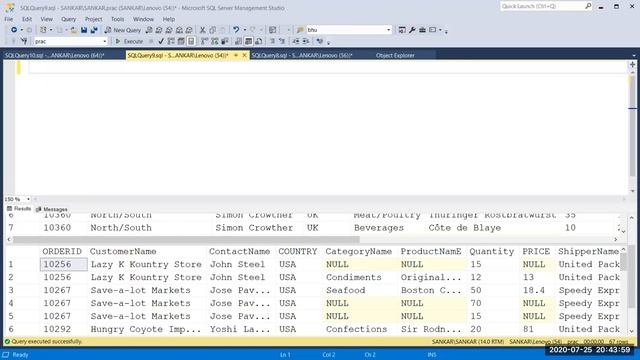Open the Properties wrench icon
This screenshot has width=640, height=360.
click(412, 30)
